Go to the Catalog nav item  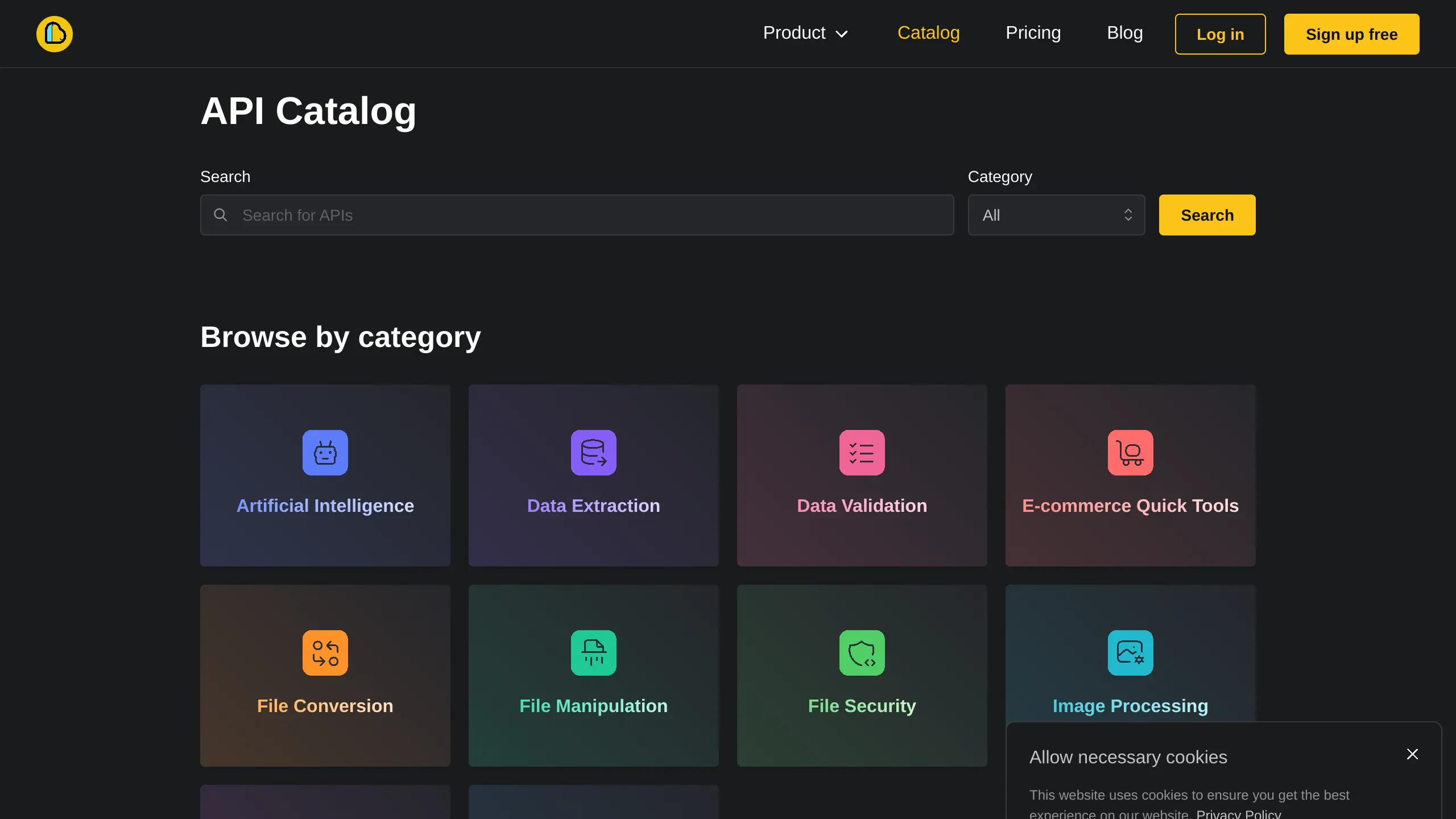coord(928,33)
